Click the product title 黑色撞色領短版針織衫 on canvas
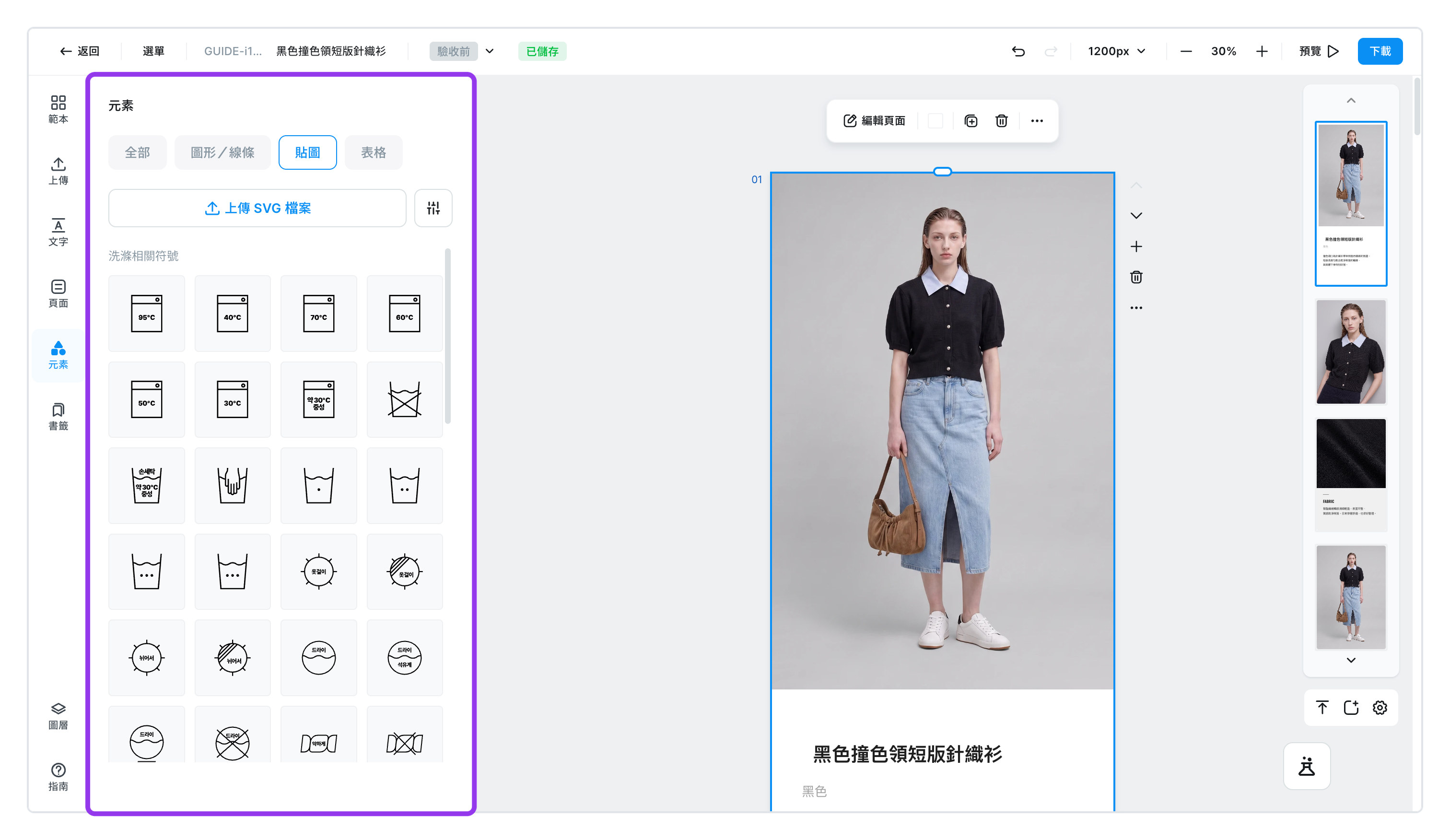Viewport: 1450px width, 840px height. coord(907,754)
